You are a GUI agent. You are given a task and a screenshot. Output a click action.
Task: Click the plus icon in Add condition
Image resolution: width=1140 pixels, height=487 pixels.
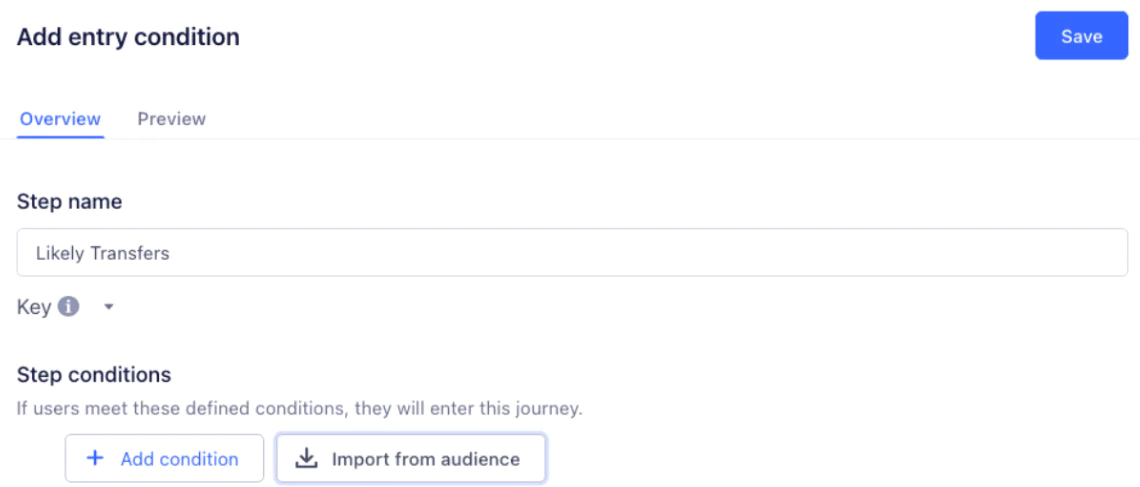(95, 459)
